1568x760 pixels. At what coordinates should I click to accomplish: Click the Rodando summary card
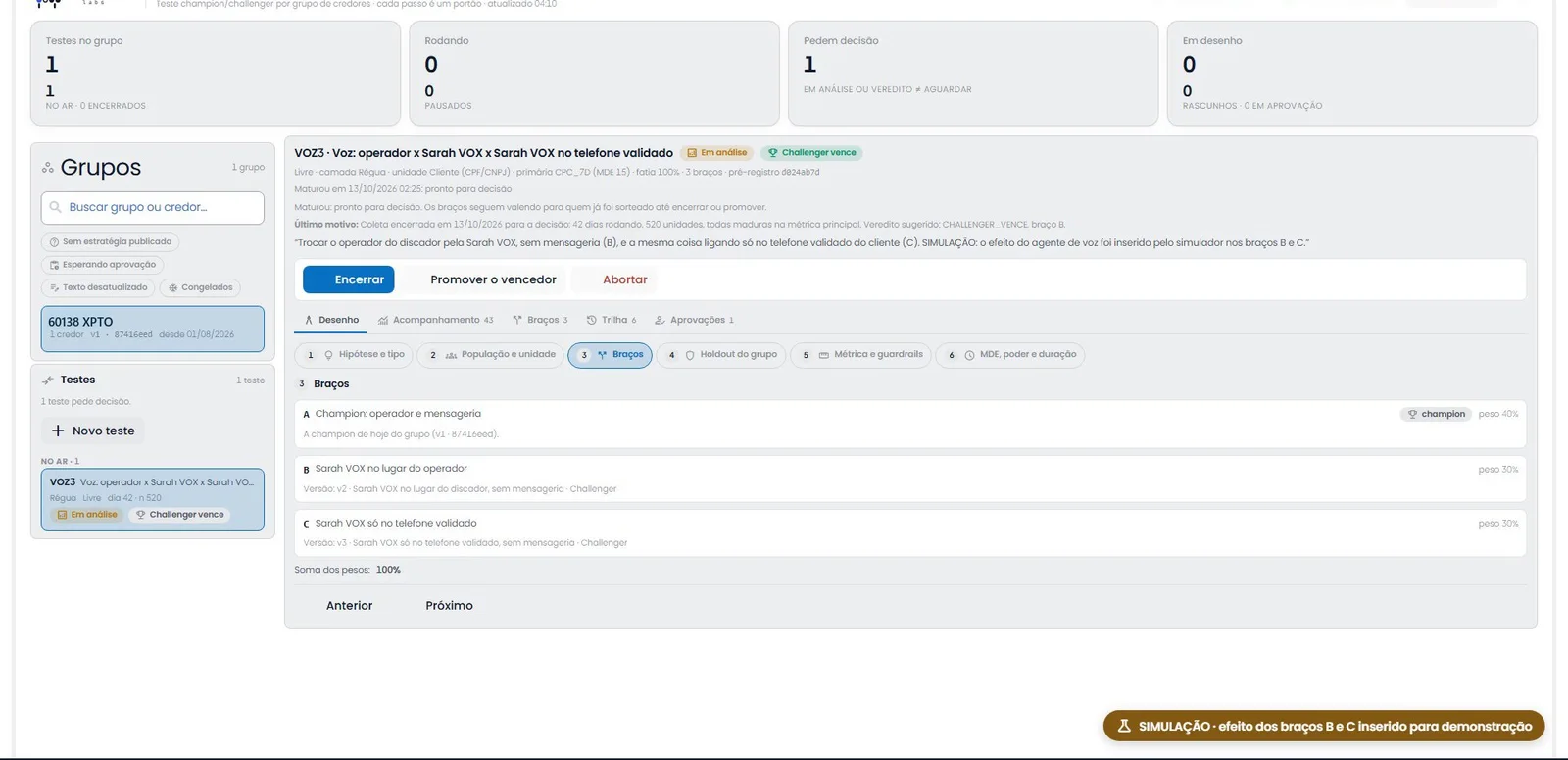pos(595,74)
